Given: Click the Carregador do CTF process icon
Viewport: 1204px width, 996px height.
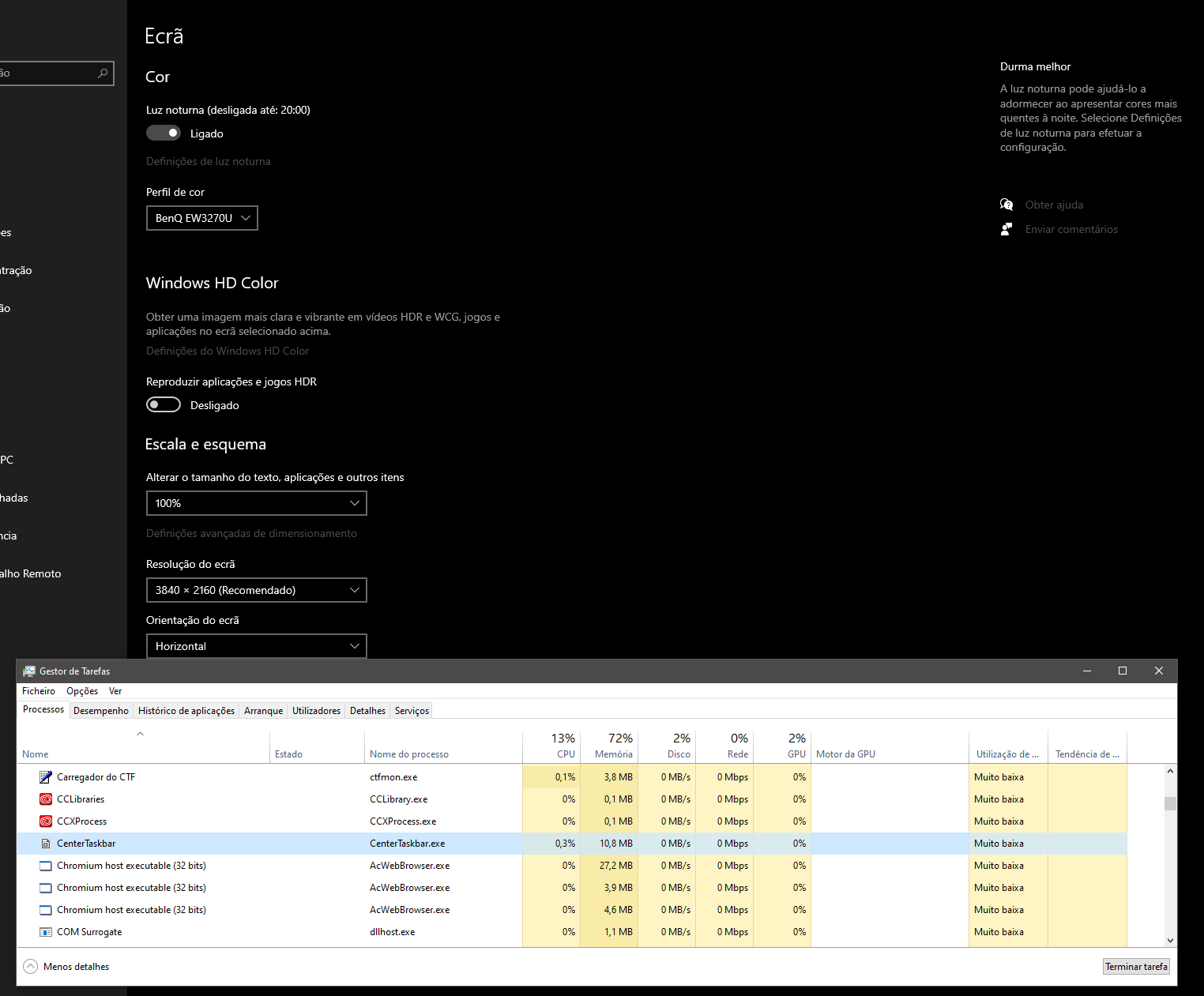Looking at the screenshot, I should [x=44, y=776].
